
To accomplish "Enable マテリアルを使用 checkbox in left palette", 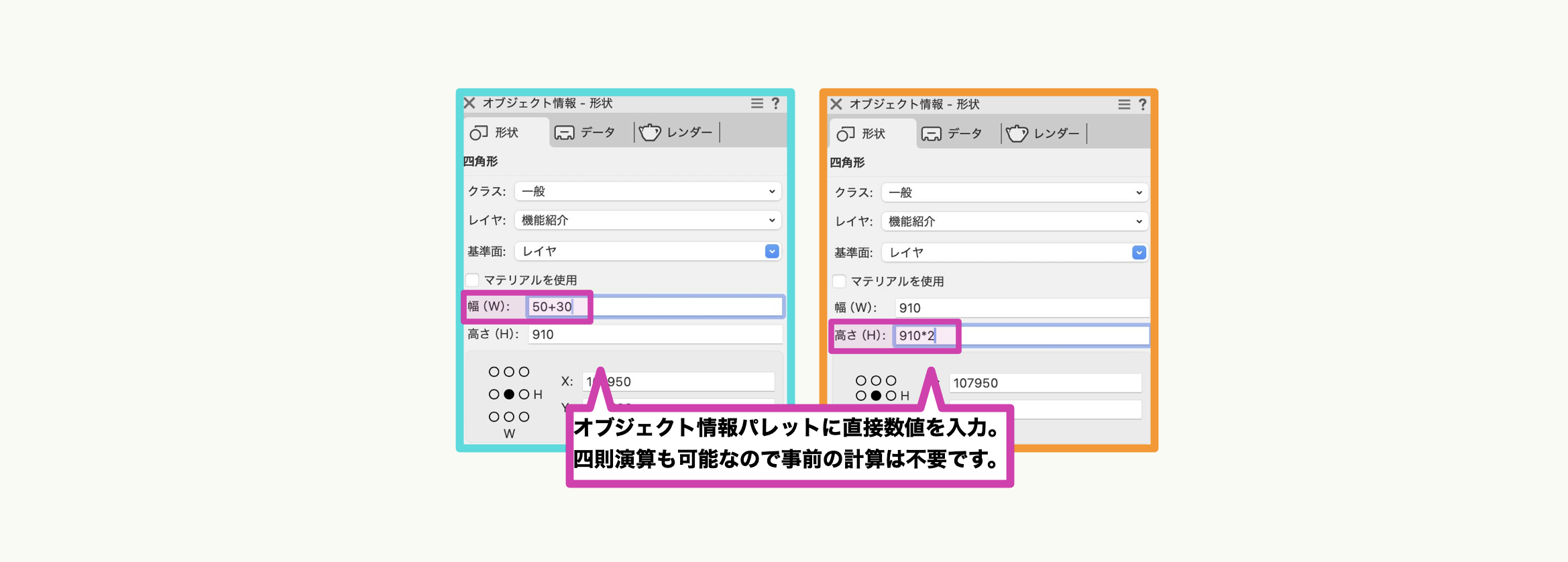I will (473, 280).
